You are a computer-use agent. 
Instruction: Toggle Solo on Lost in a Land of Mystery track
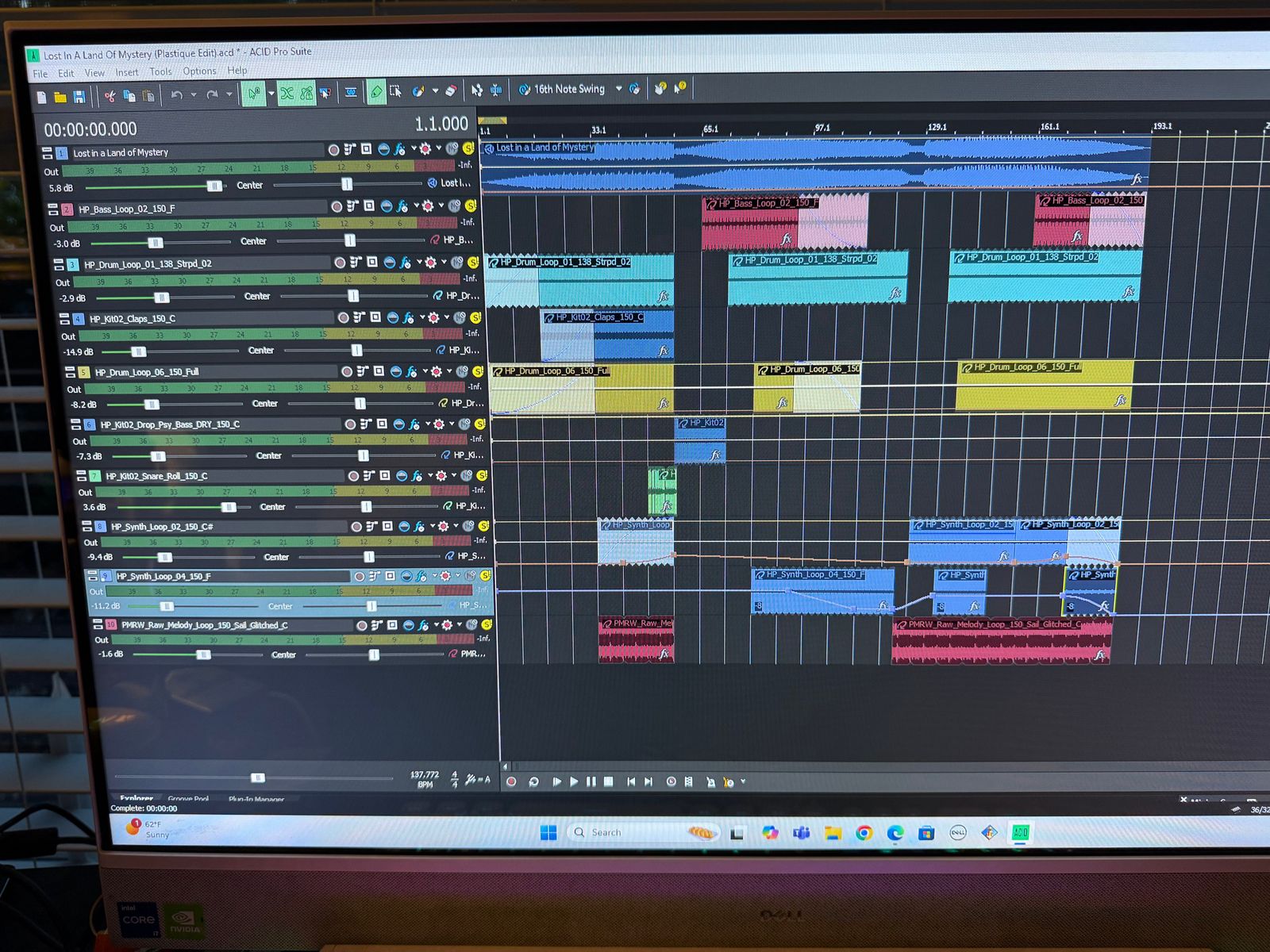click(x=468, y=148)
